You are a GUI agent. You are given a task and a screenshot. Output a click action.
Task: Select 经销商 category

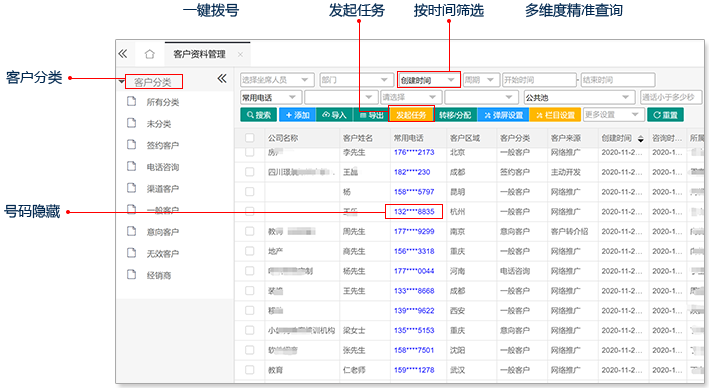(x=159, y=275)
